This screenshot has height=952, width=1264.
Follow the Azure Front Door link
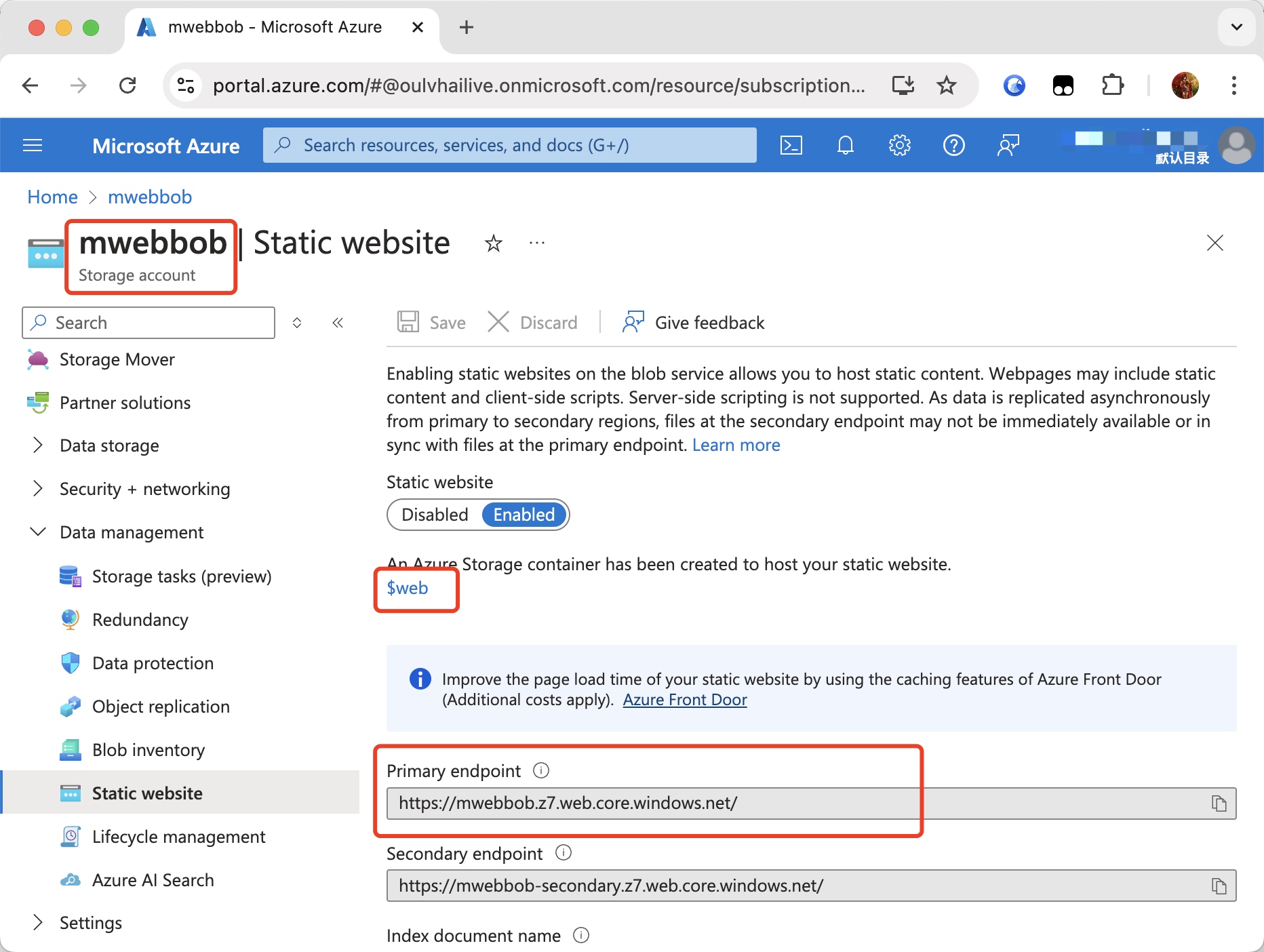pos(685,700)
